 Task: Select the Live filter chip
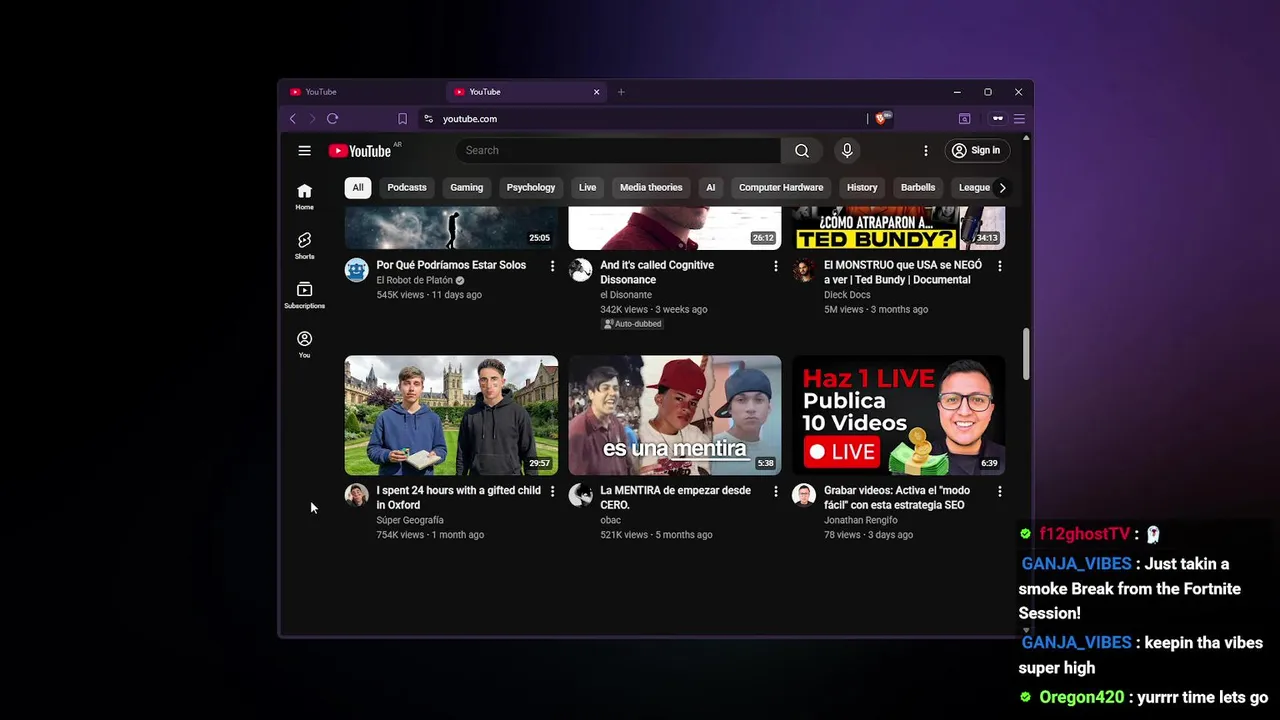pos(587,188)
